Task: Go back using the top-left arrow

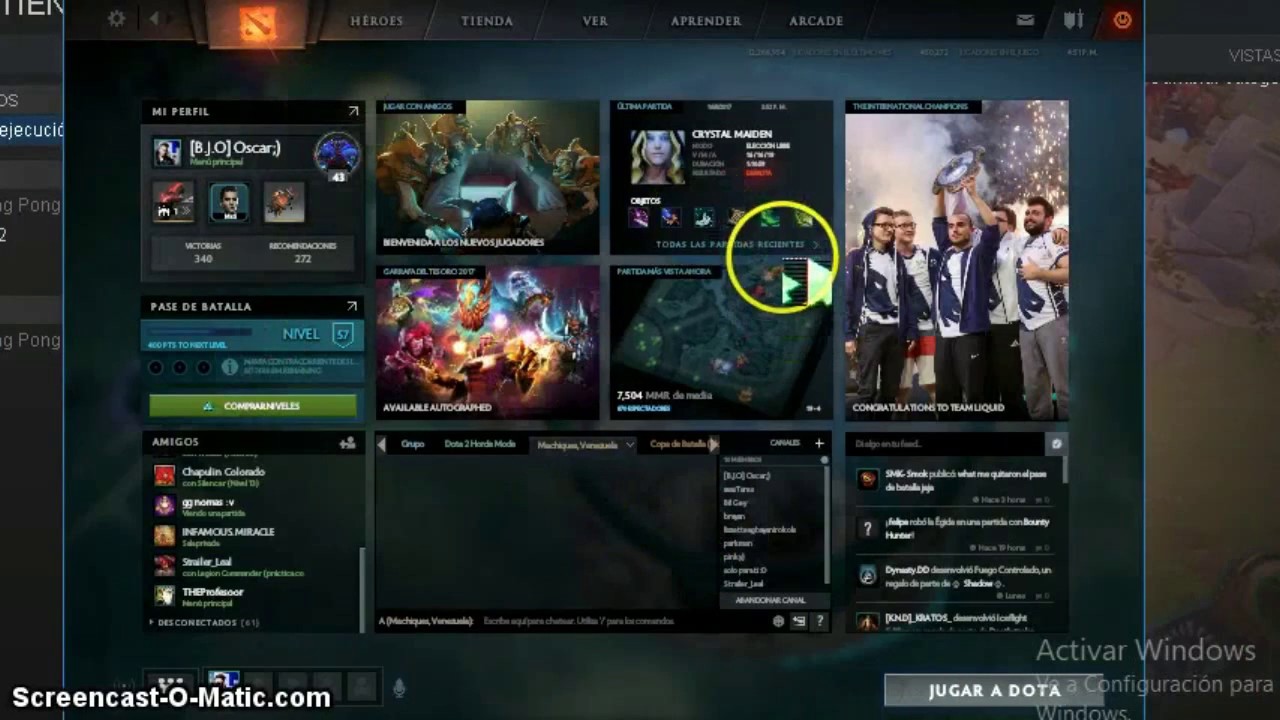Action: point(154,19)
